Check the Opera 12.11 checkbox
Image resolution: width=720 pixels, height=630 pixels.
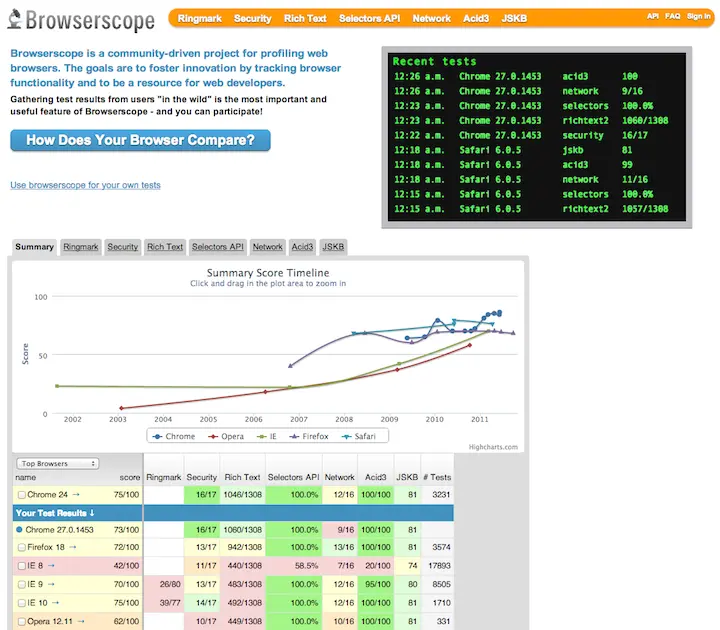click(22, 622)
